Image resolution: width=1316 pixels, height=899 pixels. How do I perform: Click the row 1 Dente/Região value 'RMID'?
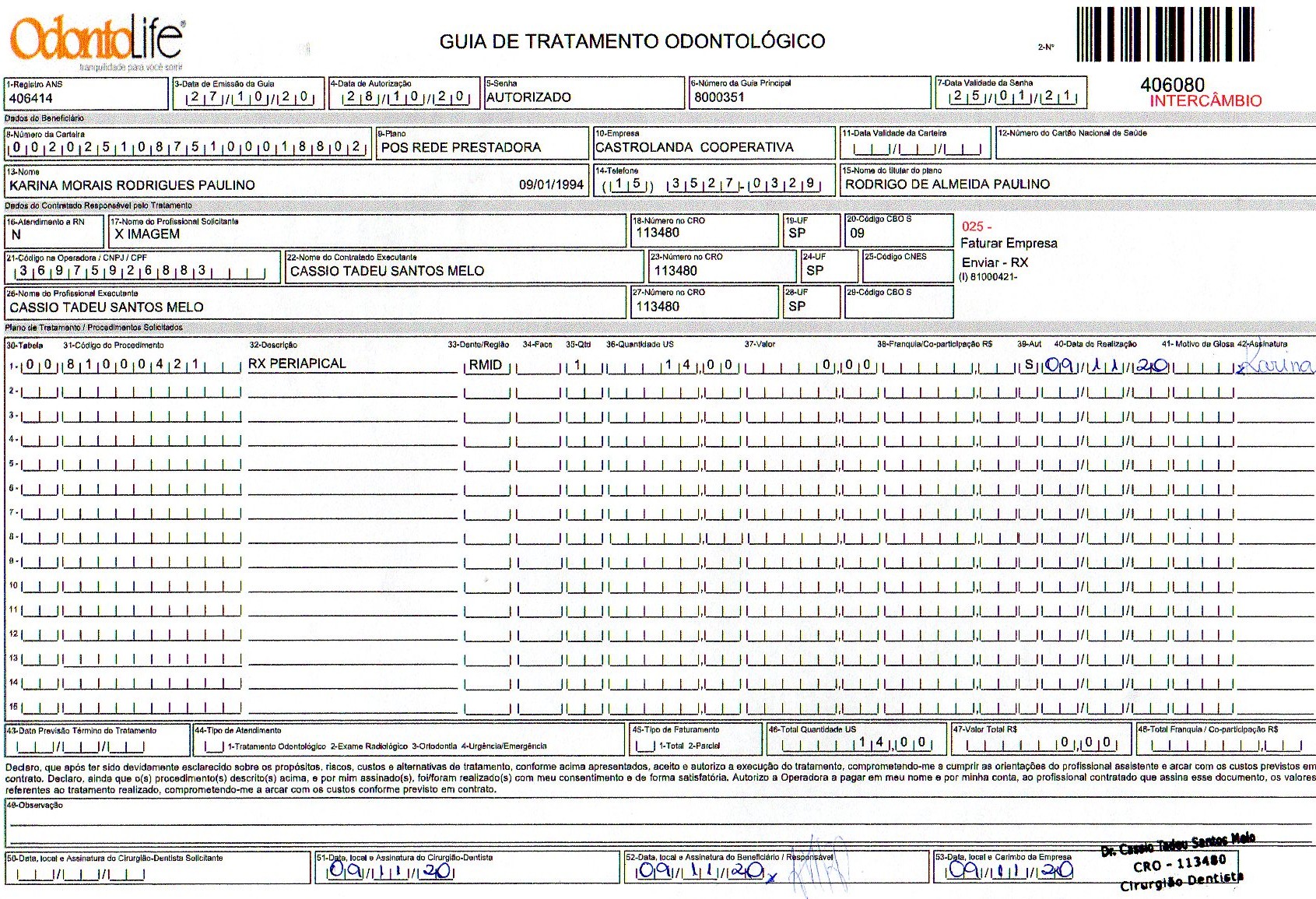(485, 365)
